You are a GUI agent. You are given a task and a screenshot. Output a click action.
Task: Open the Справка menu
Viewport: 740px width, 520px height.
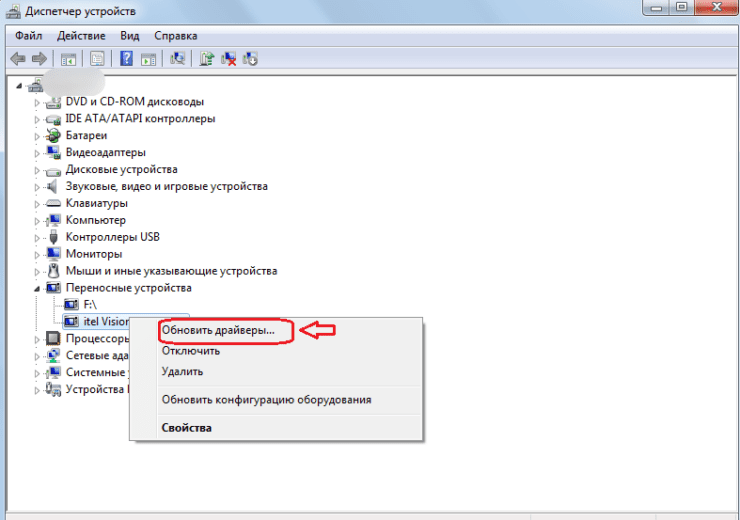click(x=176, y=36)
